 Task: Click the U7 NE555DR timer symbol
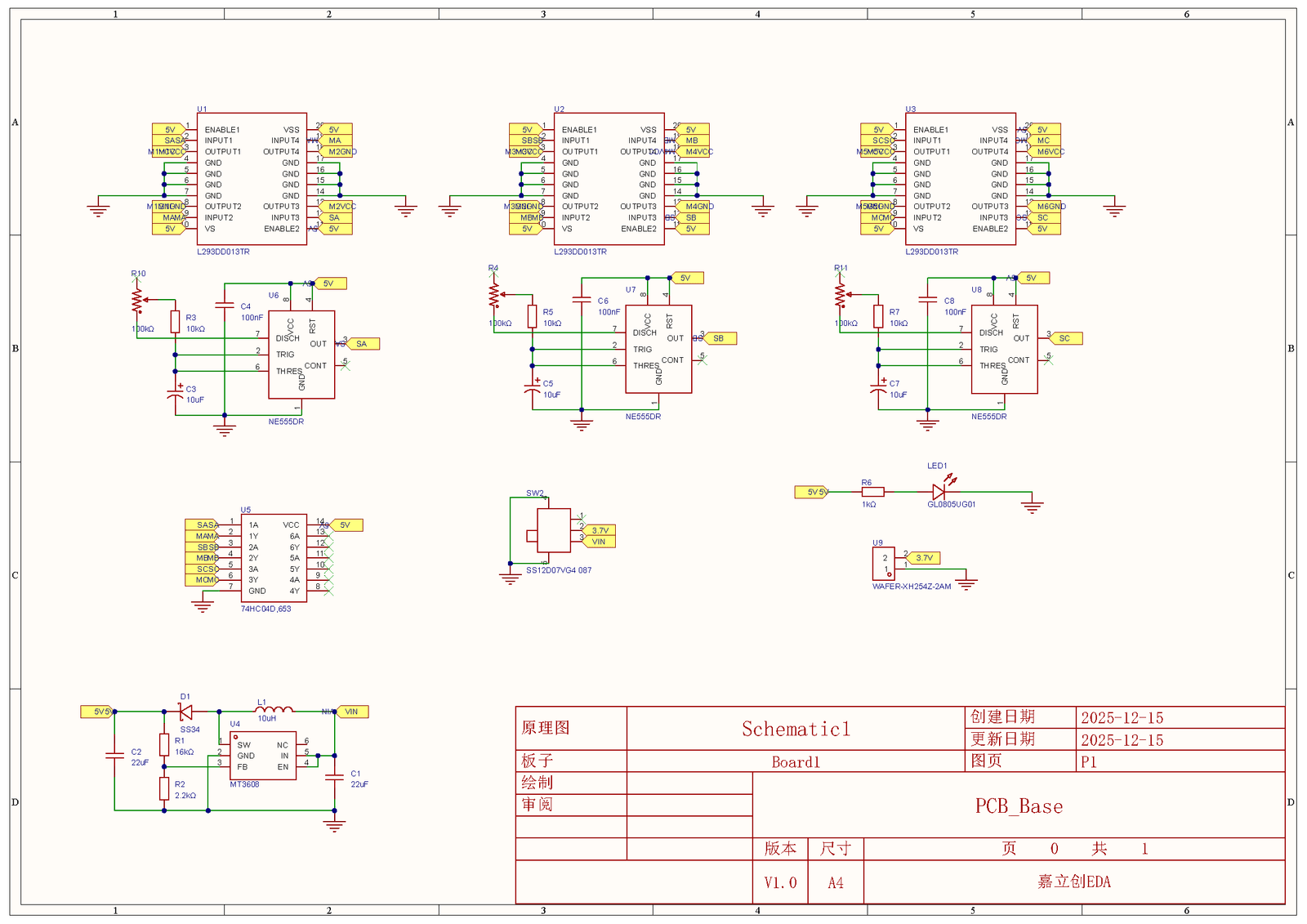(658, 350)
